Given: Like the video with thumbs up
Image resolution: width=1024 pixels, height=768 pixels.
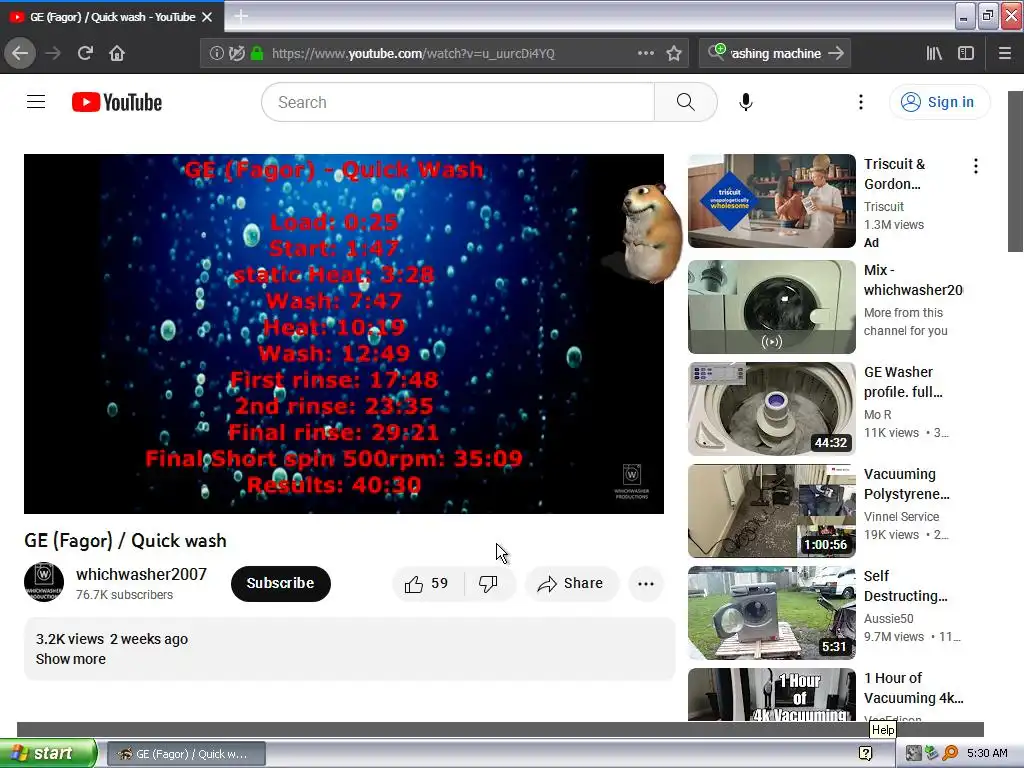Looking at the screenshot, I should tap(427, 584).
